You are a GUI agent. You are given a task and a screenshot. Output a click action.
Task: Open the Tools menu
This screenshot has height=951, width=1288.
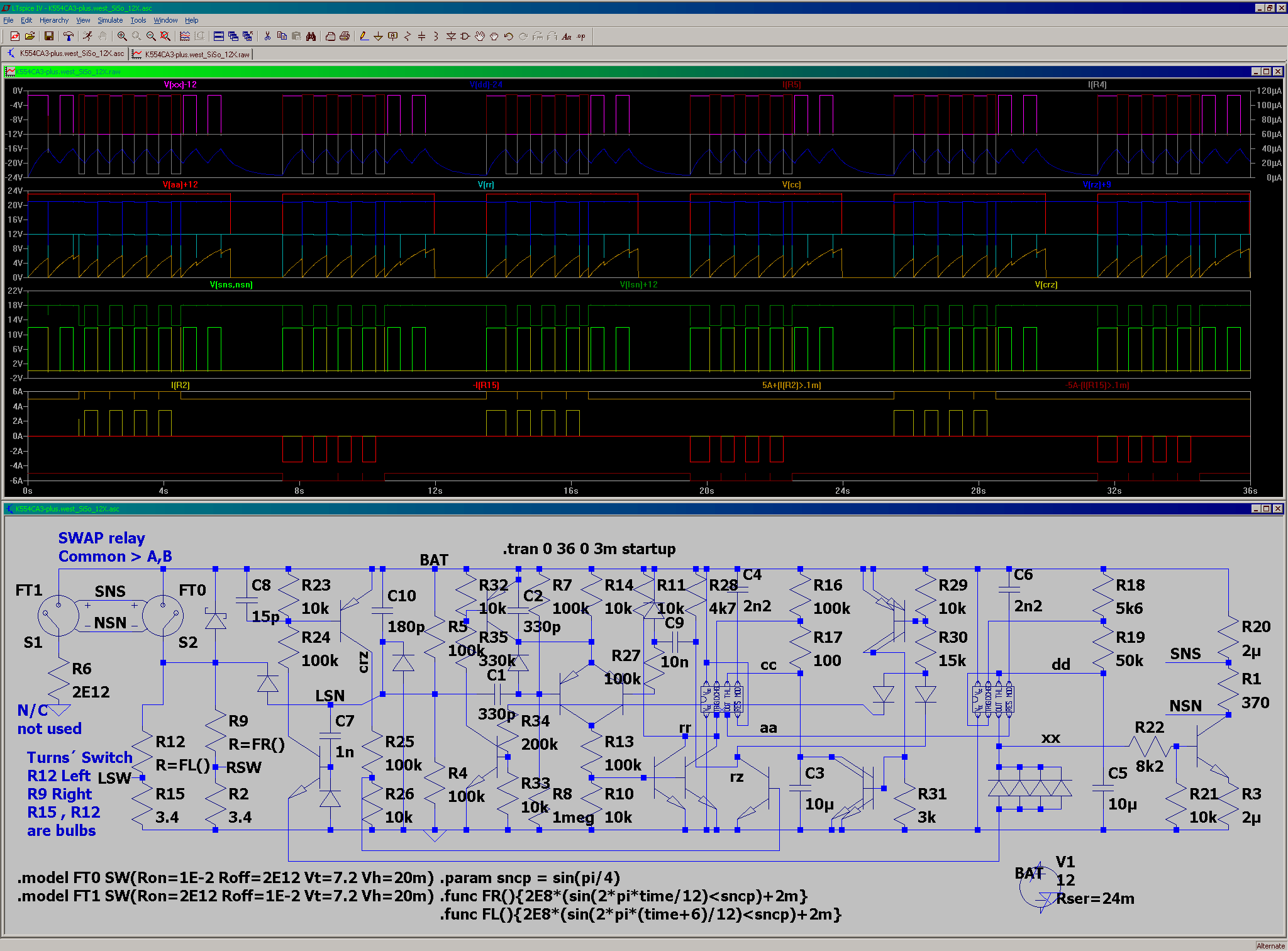click(x=138, y=20)
